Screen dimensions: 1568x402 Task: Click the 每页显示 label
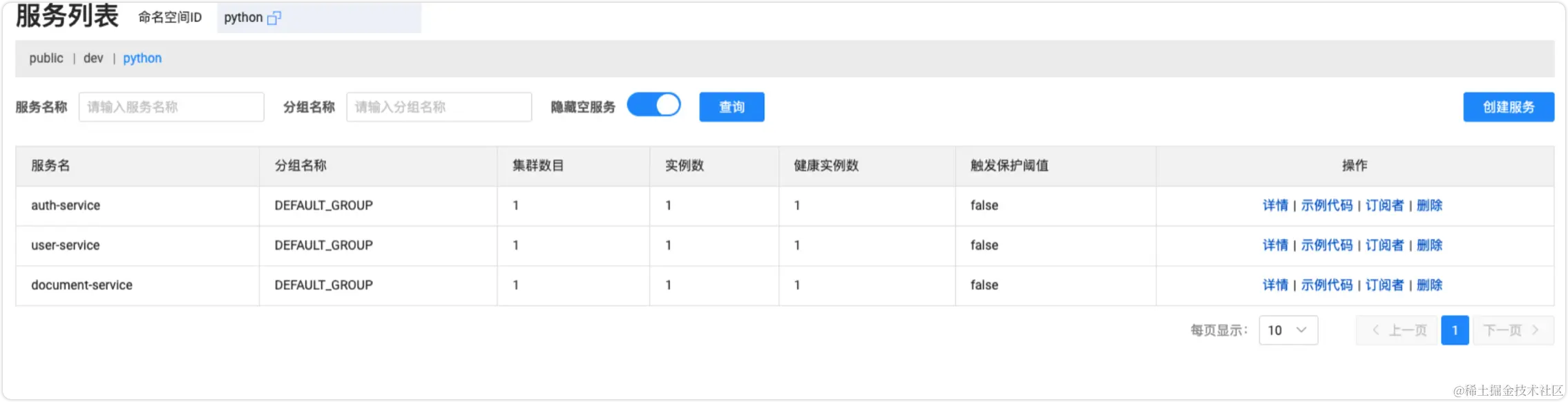click(x=1219, y=330)
